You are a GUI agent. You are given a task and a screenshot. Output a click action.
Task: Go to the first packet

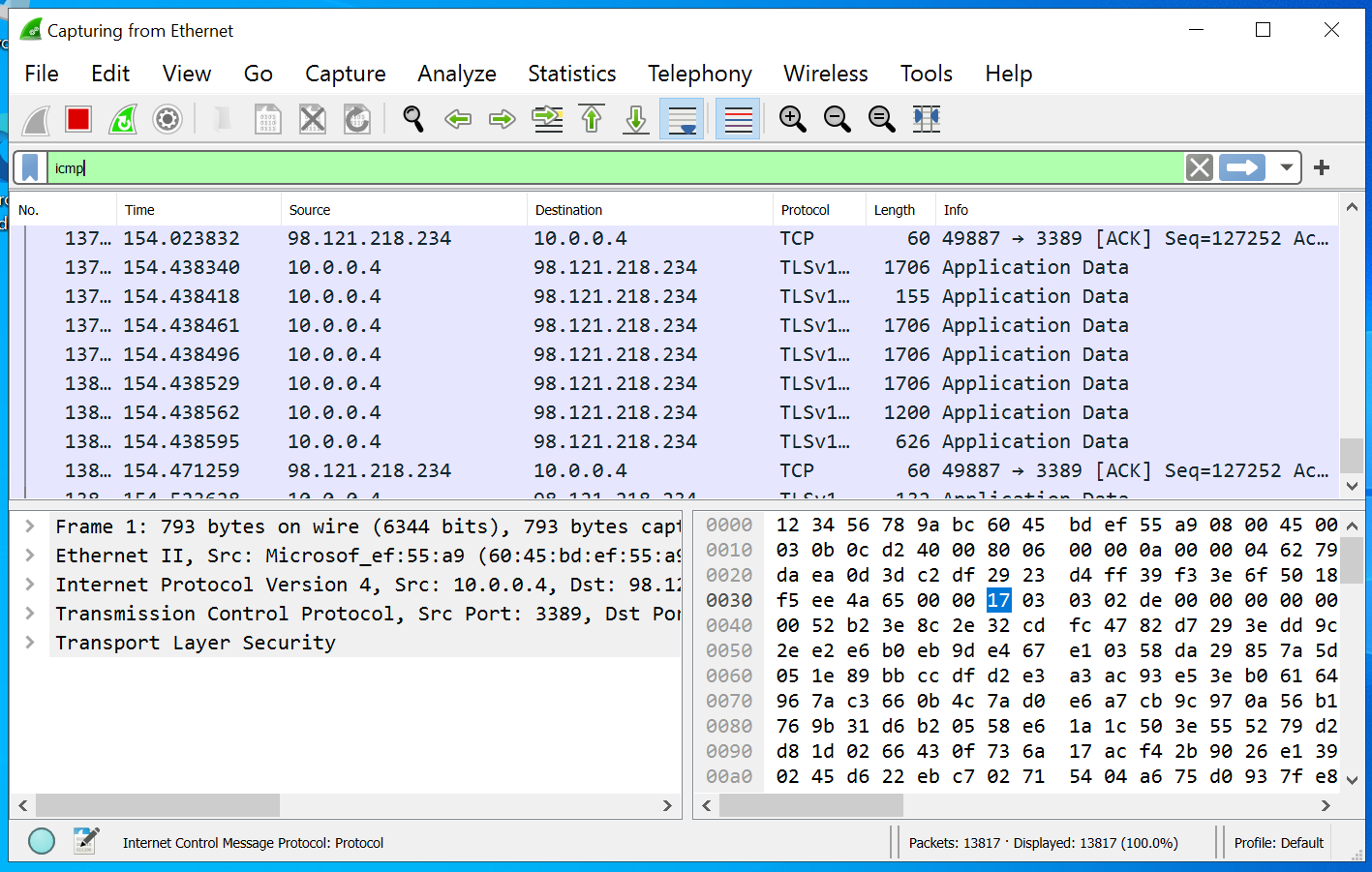pyautogui.click(x=591, y=119)
